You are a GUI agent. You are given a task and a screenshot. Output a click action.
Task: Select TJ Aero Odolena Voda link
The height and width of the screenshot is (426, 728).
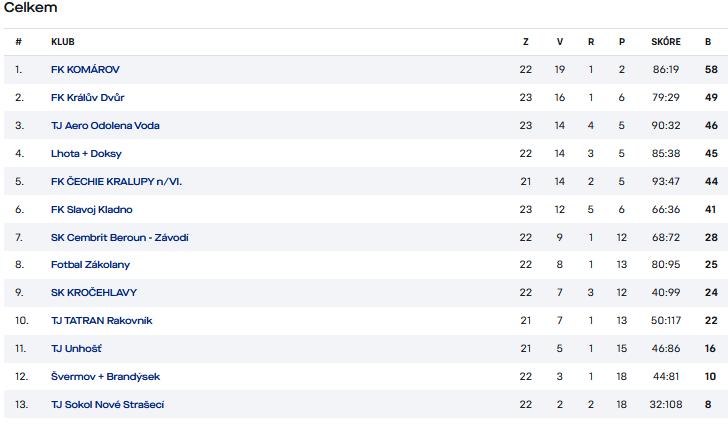click(105, 126)
